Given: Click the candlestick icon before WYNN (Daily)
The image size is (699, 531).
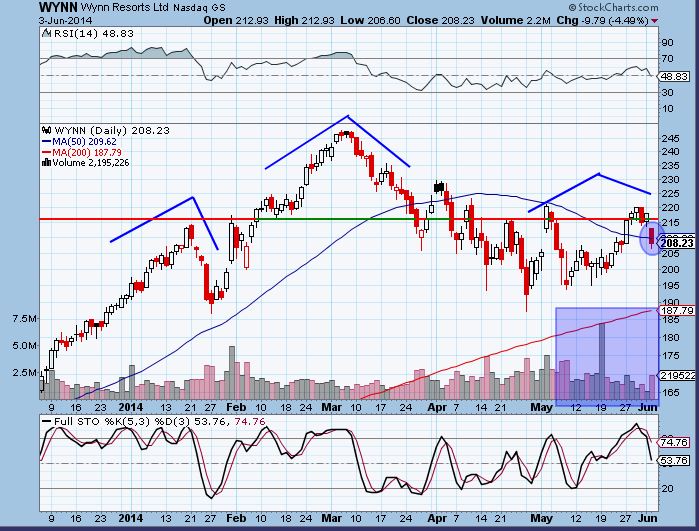Looking at the screenshot, I should (46, 131).
